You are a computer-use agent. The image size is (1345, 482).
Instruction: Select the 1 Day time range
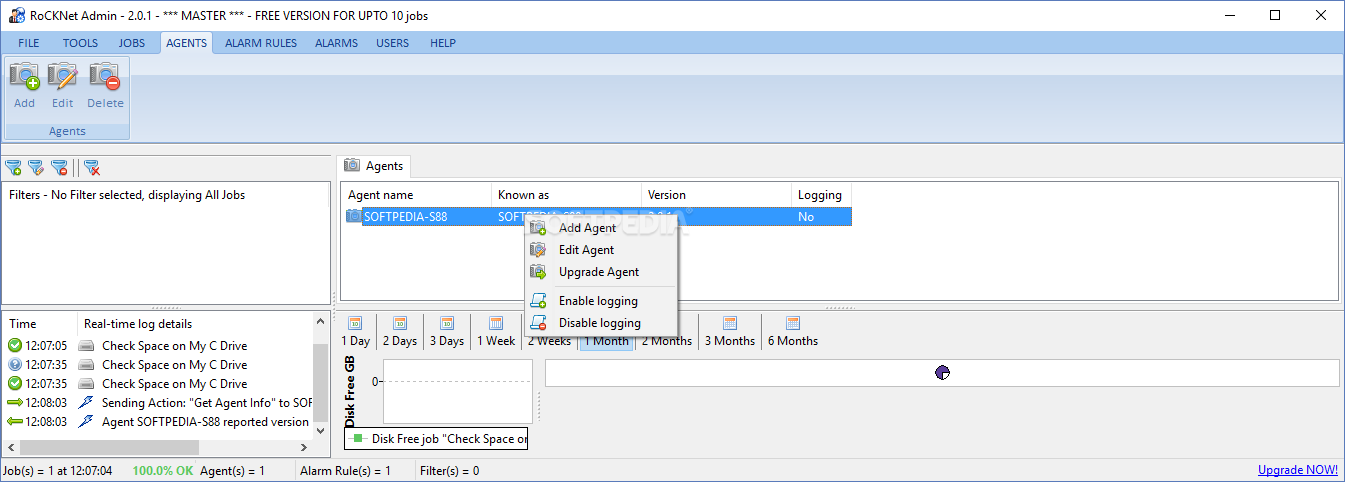[356, 332]
